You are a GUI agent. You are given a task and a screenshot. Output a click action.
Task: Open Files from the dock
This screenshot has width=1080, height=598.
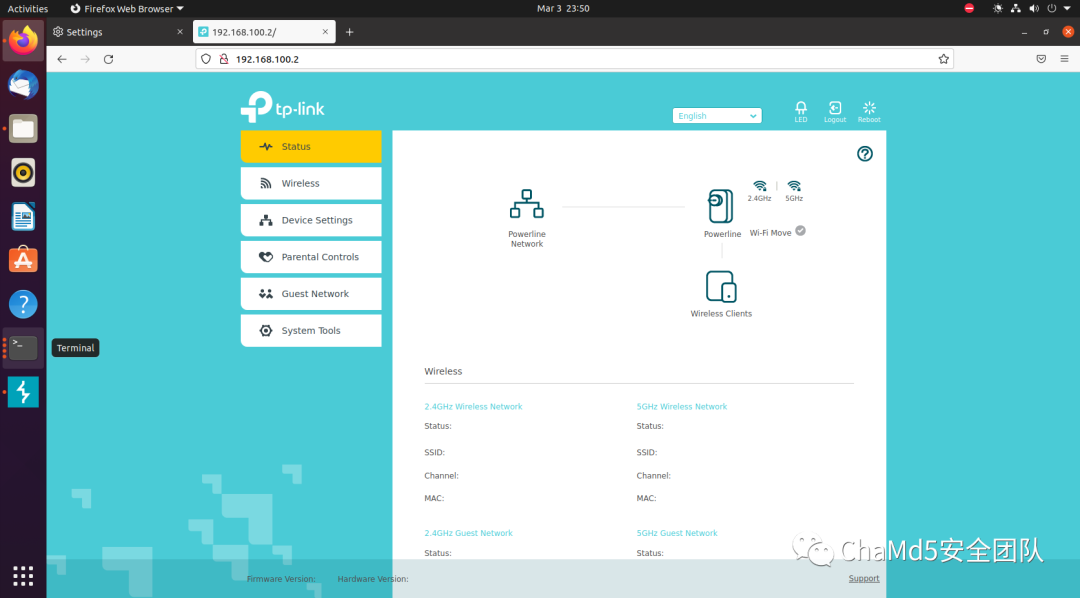(x=23, y=129)
